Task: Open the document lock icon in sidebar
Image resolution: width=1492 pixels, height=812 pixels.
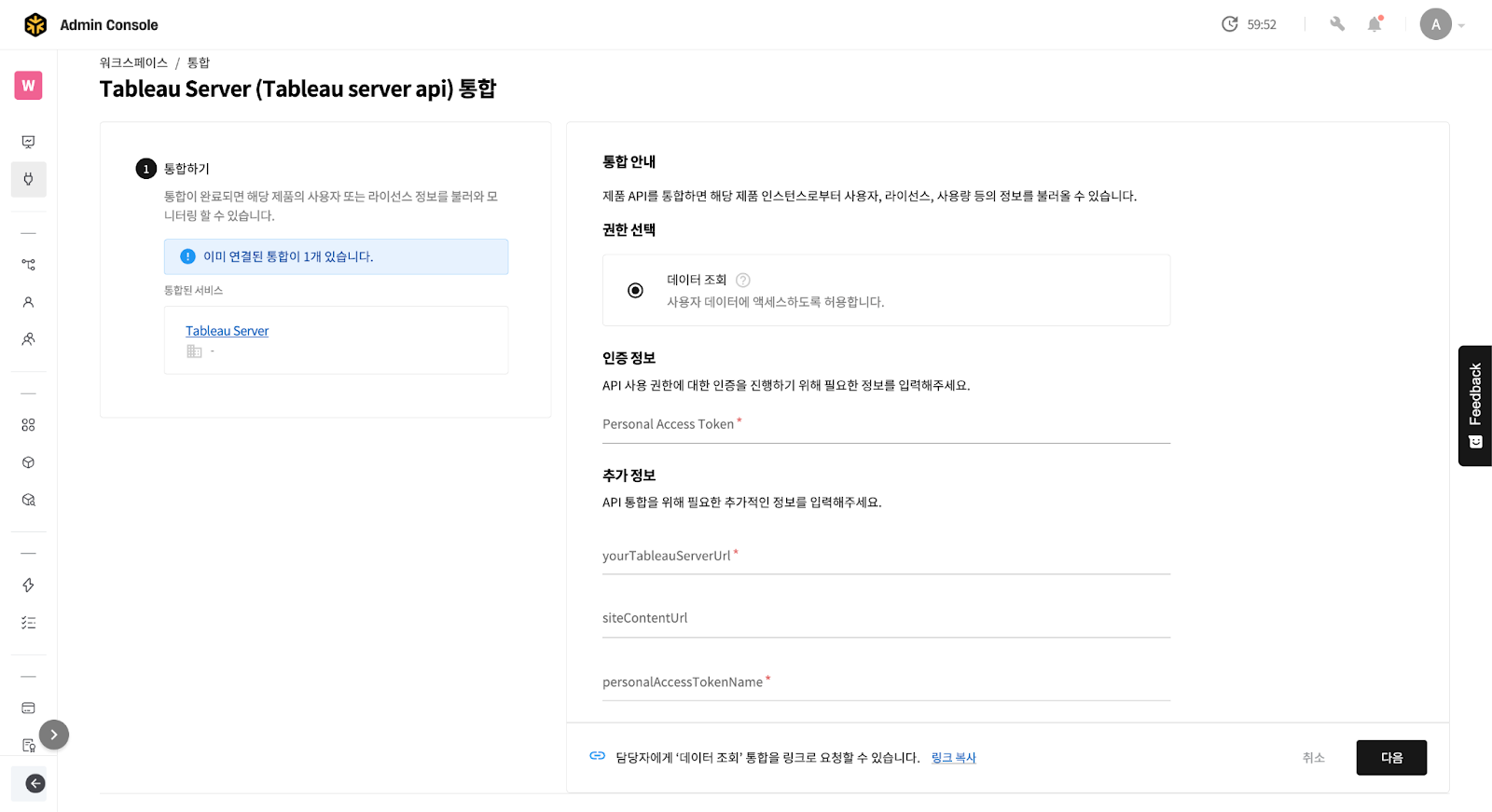Action: [x=28, y=745]
